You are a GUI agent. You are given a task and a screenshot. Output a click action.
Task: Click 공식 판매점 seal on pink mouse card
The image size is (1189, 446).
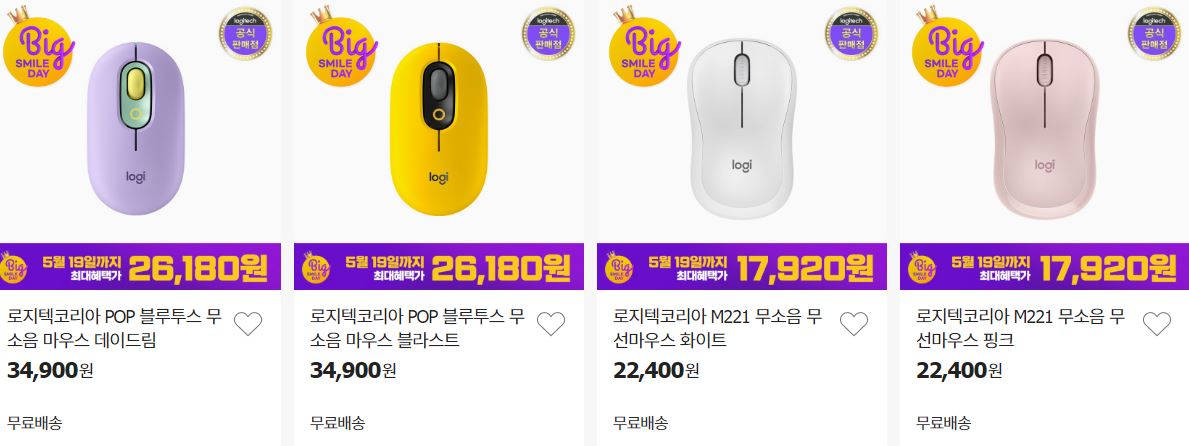1154,33
